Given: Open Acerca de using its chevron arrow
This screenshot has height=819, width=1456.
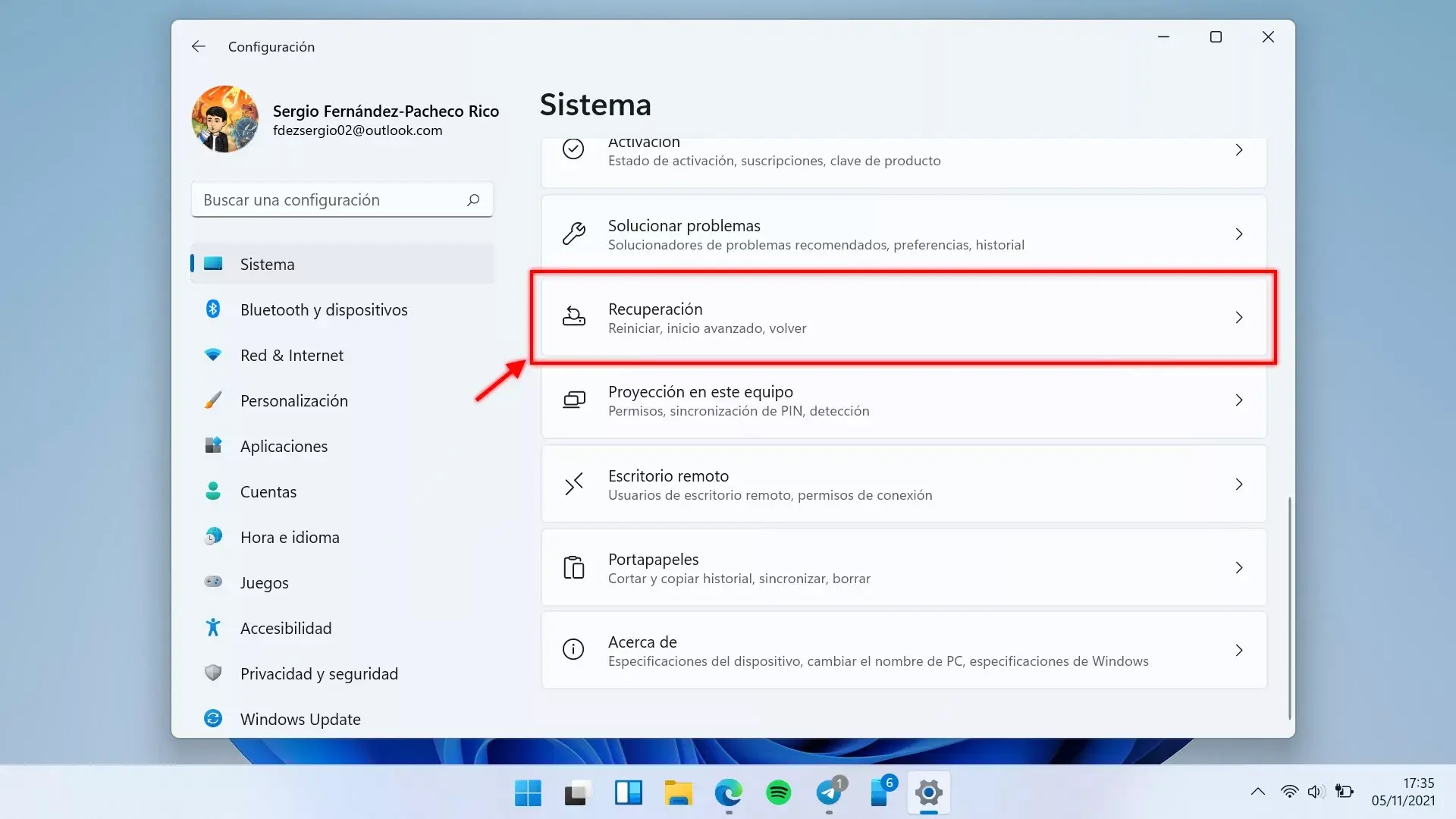Looking at the screenshot, I should pos(1239,650).
